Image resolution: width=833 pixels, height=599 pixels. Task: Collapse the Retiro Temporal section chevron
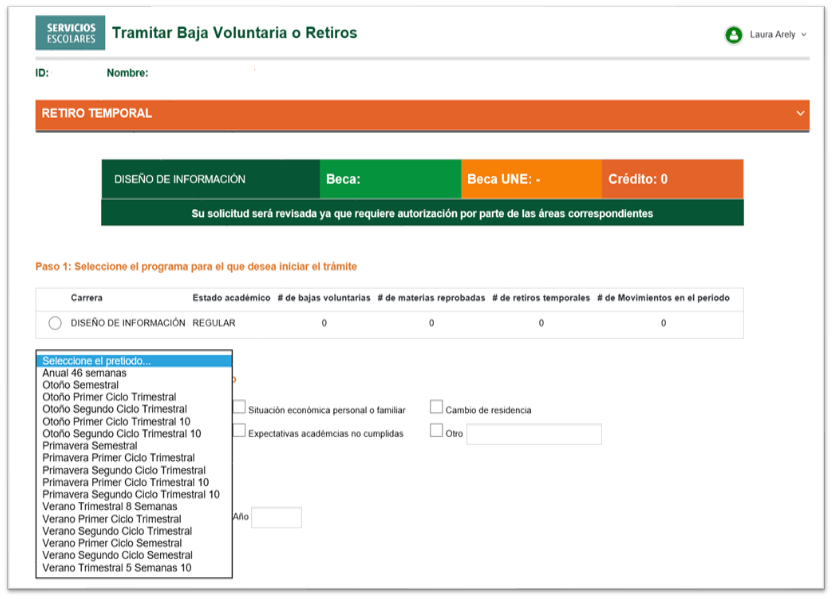pyautogui.click(x=800, y=114)
